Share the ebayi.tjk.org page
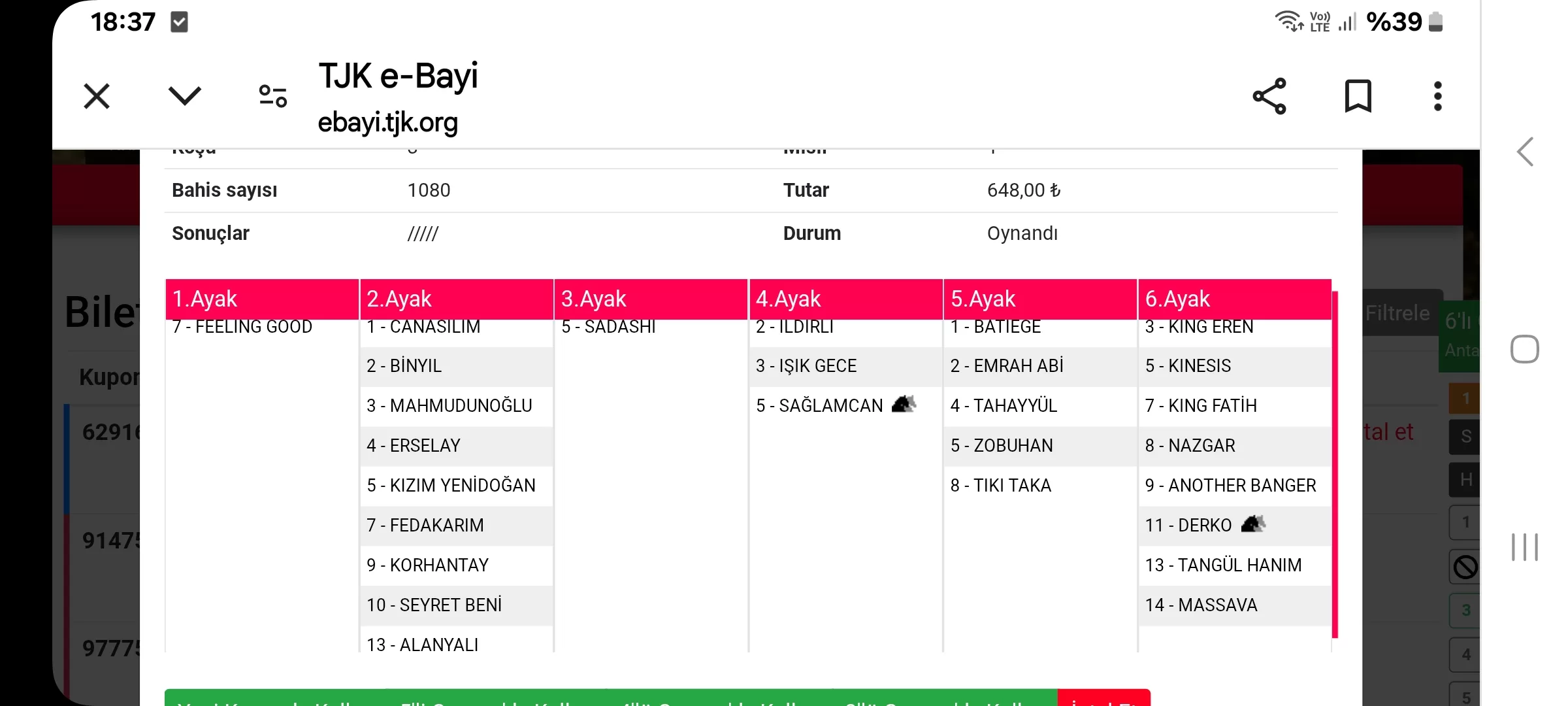Screen dimensions: 1568x706 click(x=1269, y=97)
